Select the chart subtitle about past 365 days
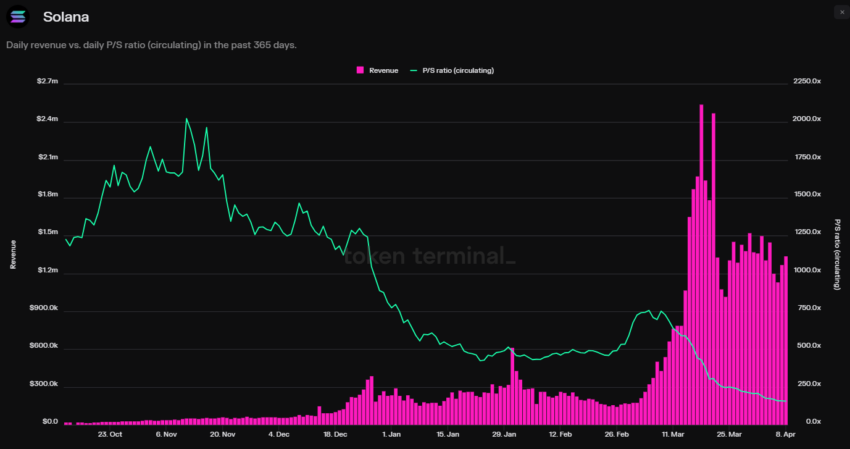The height and width of the screenshot is (449, 850). pyautogui.click(x=151, y=45)
